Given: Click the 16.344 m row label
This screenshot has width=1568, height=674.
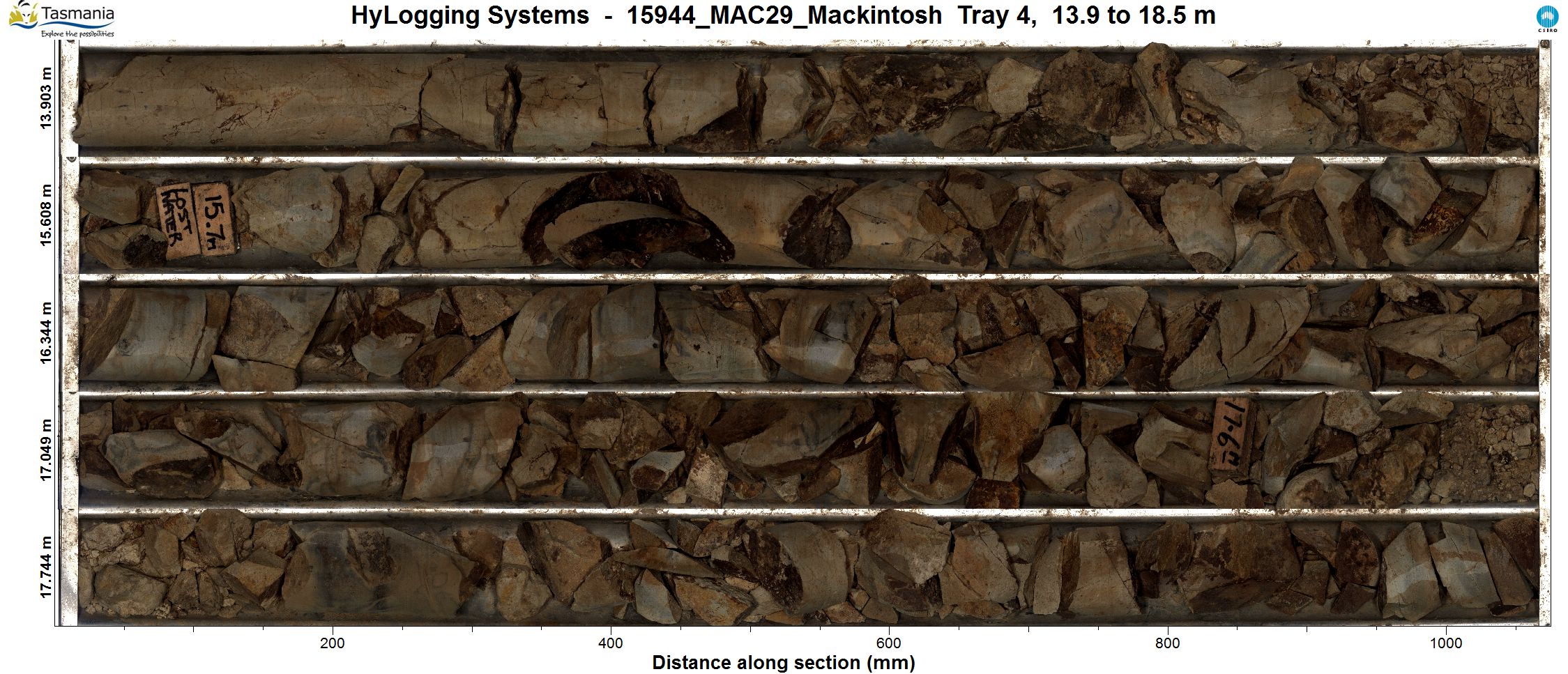Looking at the screenshot, I should (x=47, y=333).
